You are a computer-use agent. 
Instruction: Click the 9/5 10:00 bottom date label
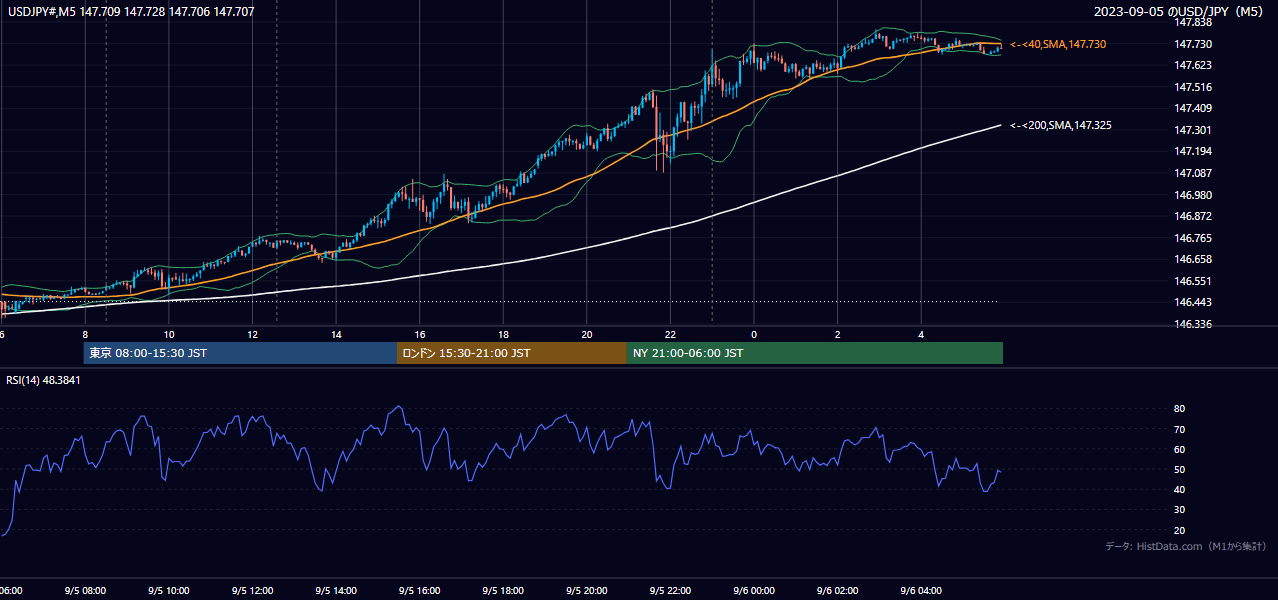168,591
